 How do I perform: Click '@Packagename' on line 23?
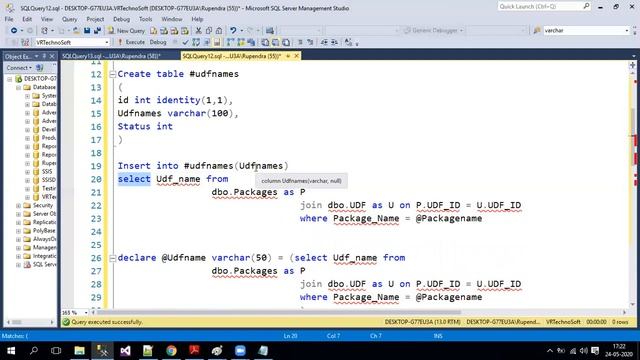click(x=449, y=218)
